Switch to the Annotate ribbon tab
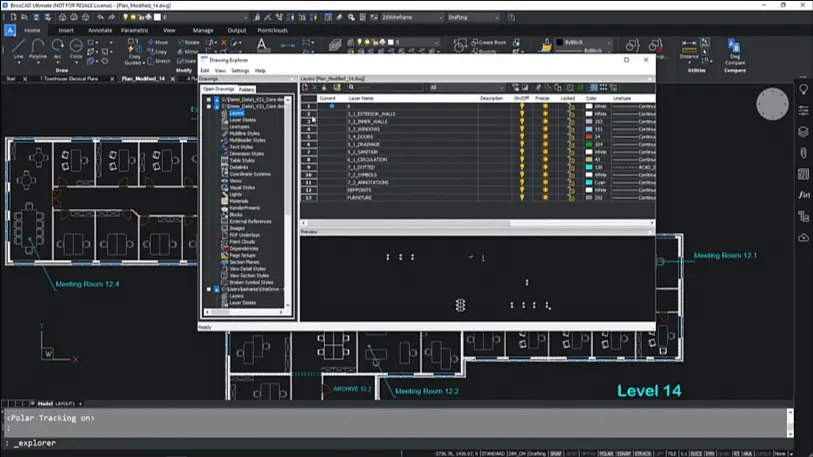This screenshot has height=457, width=813. click(100, 30)
